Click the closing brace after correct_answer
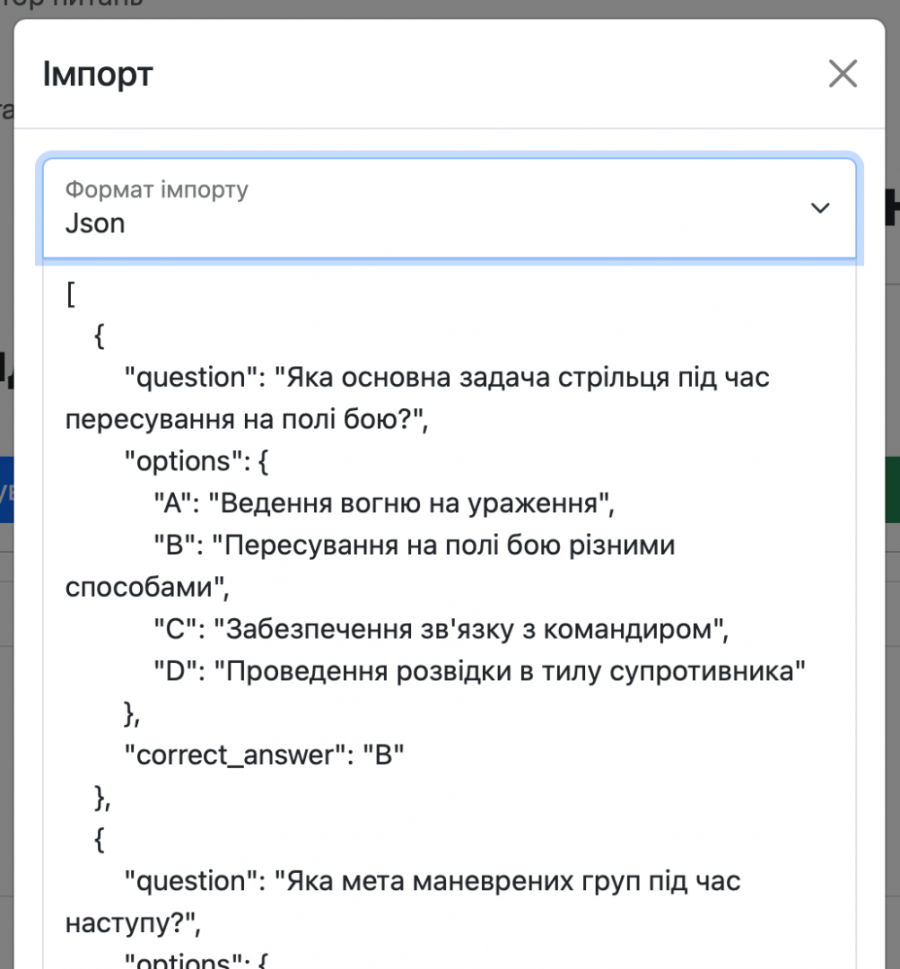Viewport: 900px width, 969px height. tap(101, 797)
